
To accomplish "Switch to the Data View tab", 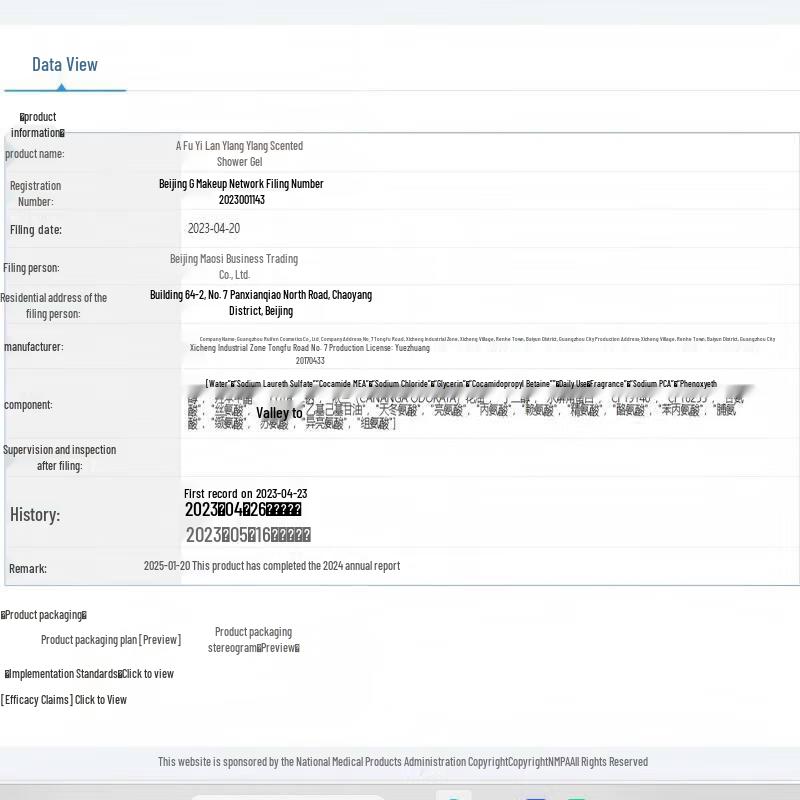I will 65,65.
